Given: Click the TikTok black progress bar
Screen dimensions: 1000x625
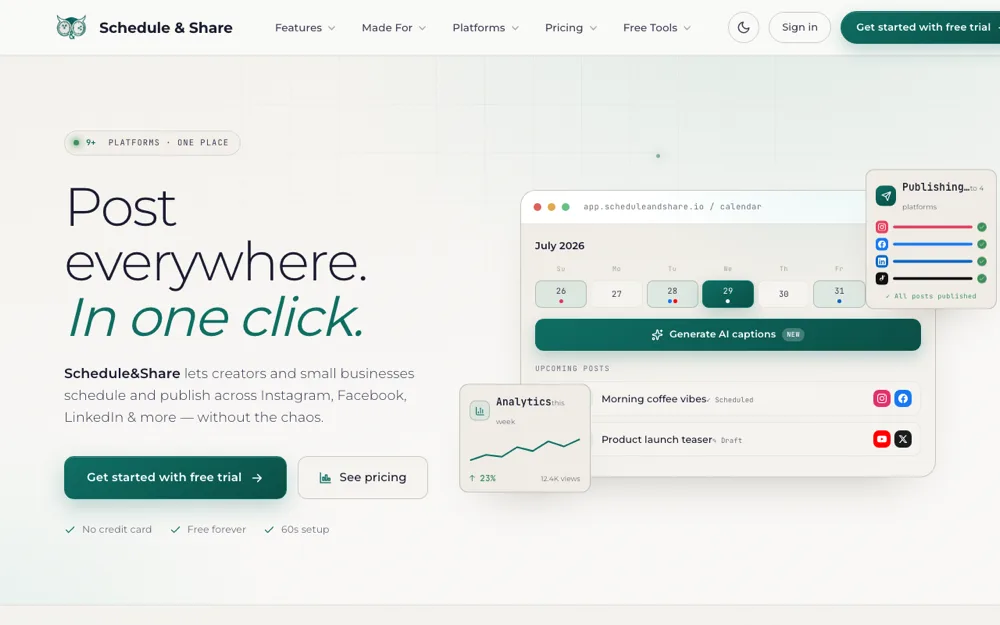Looking at the screenshot, I should (932, 279).
